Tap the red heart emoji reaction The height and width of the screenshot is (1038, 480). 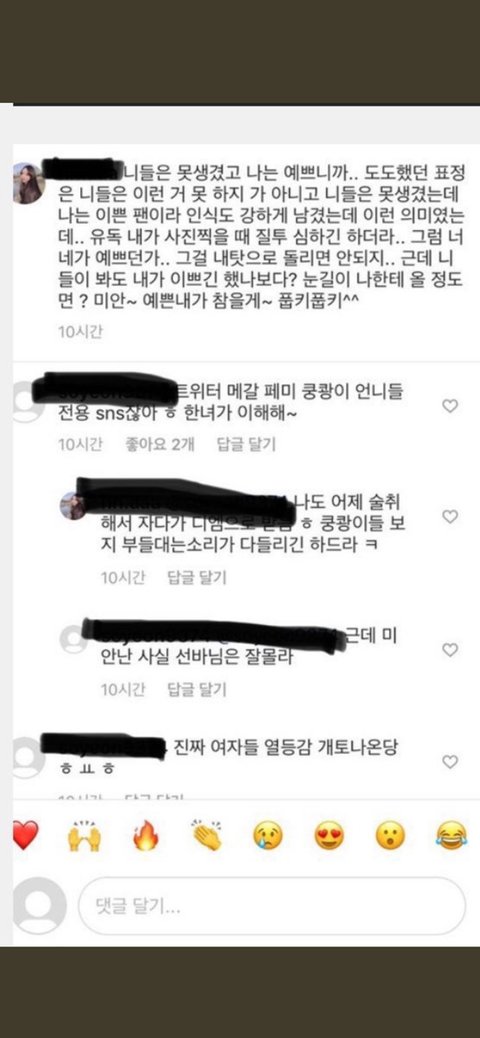(x=25, y=835)
